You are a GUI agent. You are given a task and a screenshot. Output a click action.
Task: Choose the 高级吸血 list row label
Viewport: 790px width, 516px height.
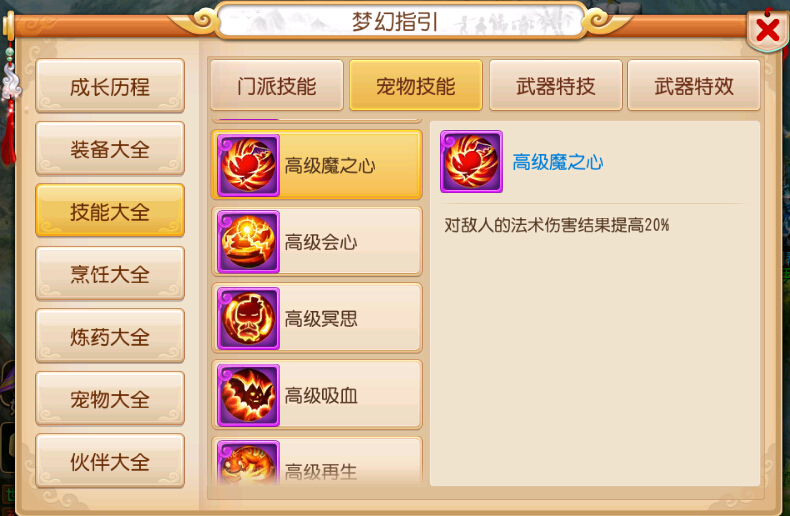point(321,396)
